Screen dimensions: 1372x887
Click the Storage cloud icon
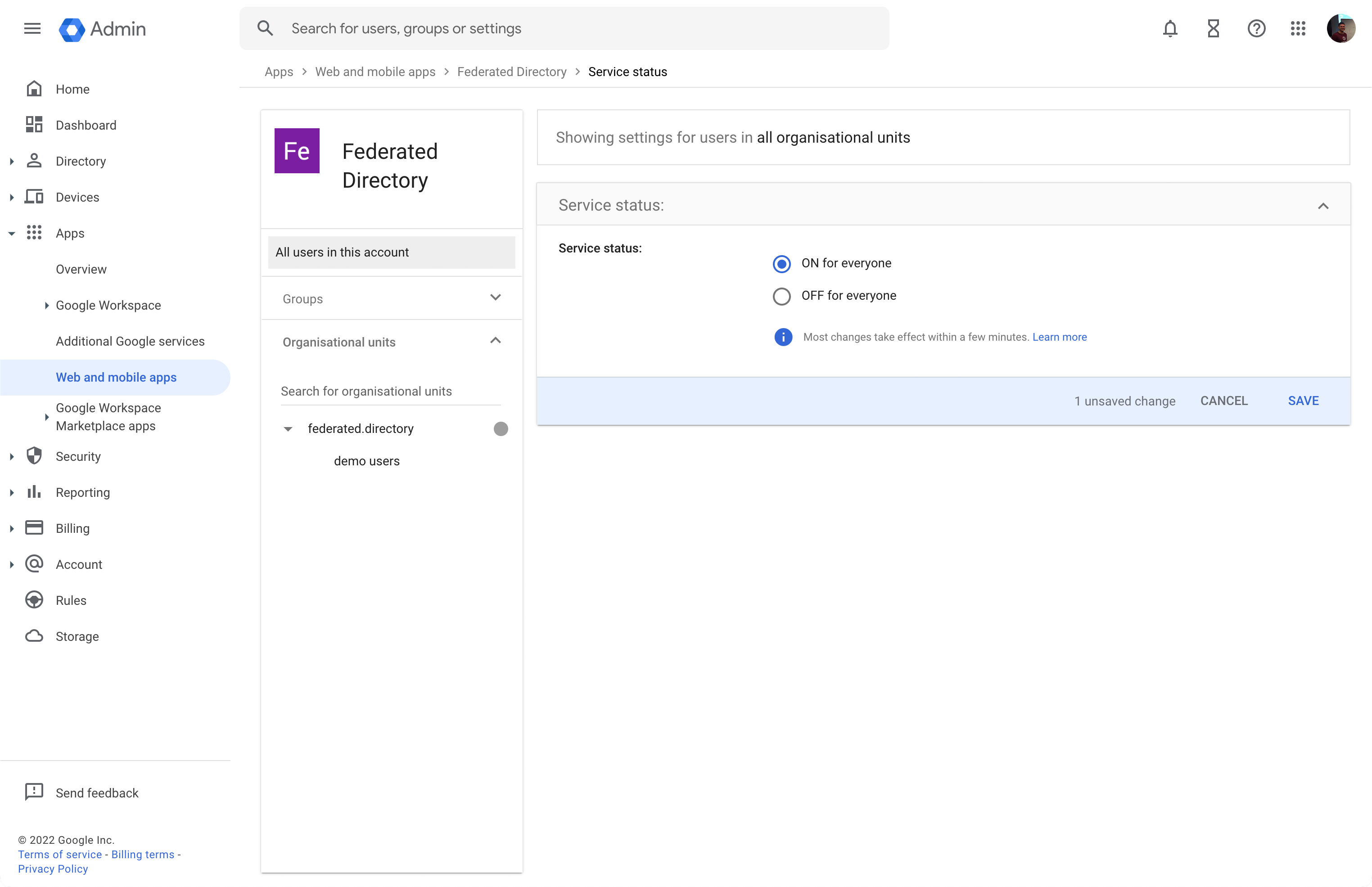pos(34,636)
